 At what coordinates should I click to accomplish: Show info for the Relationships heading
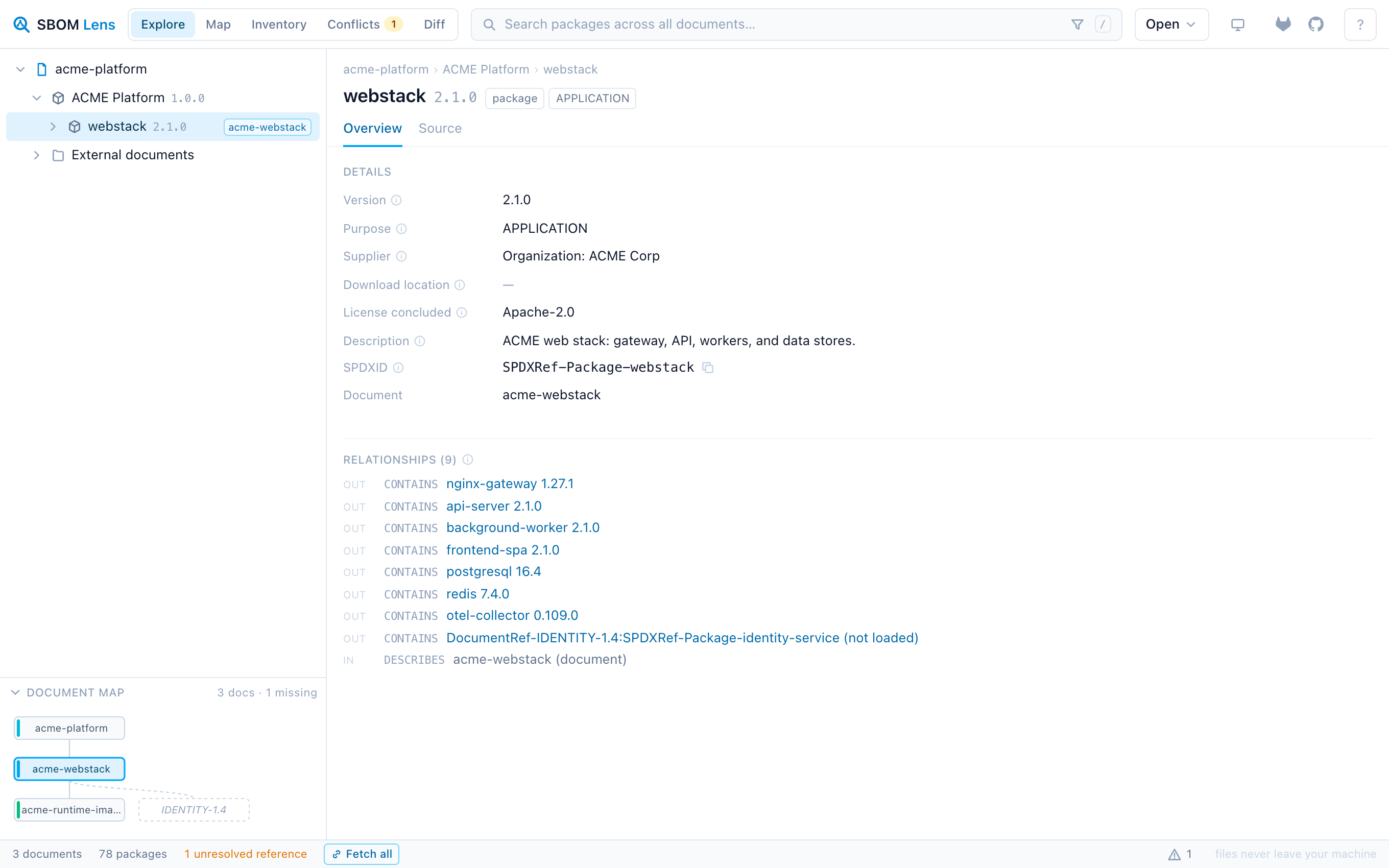468,460
